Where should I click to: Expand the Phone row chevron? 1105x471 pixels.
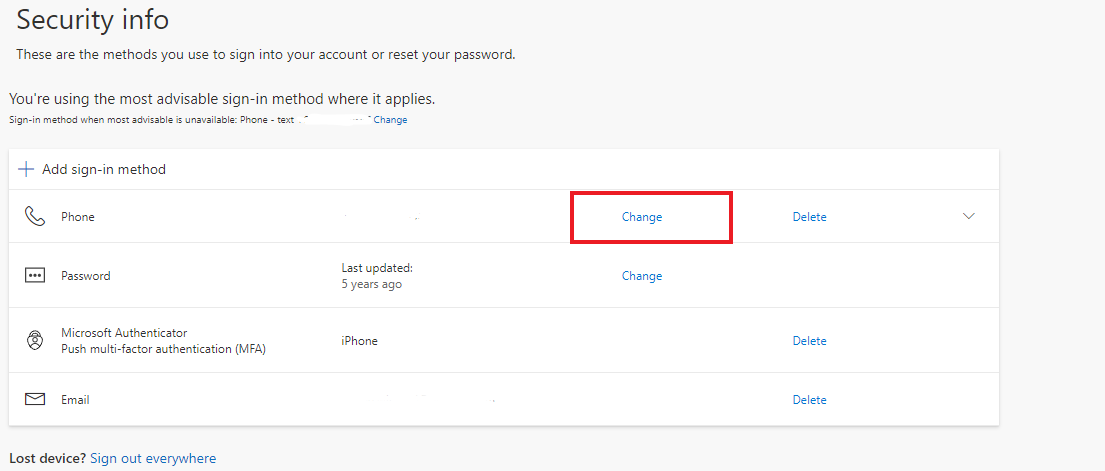click(x=968, y=216)
